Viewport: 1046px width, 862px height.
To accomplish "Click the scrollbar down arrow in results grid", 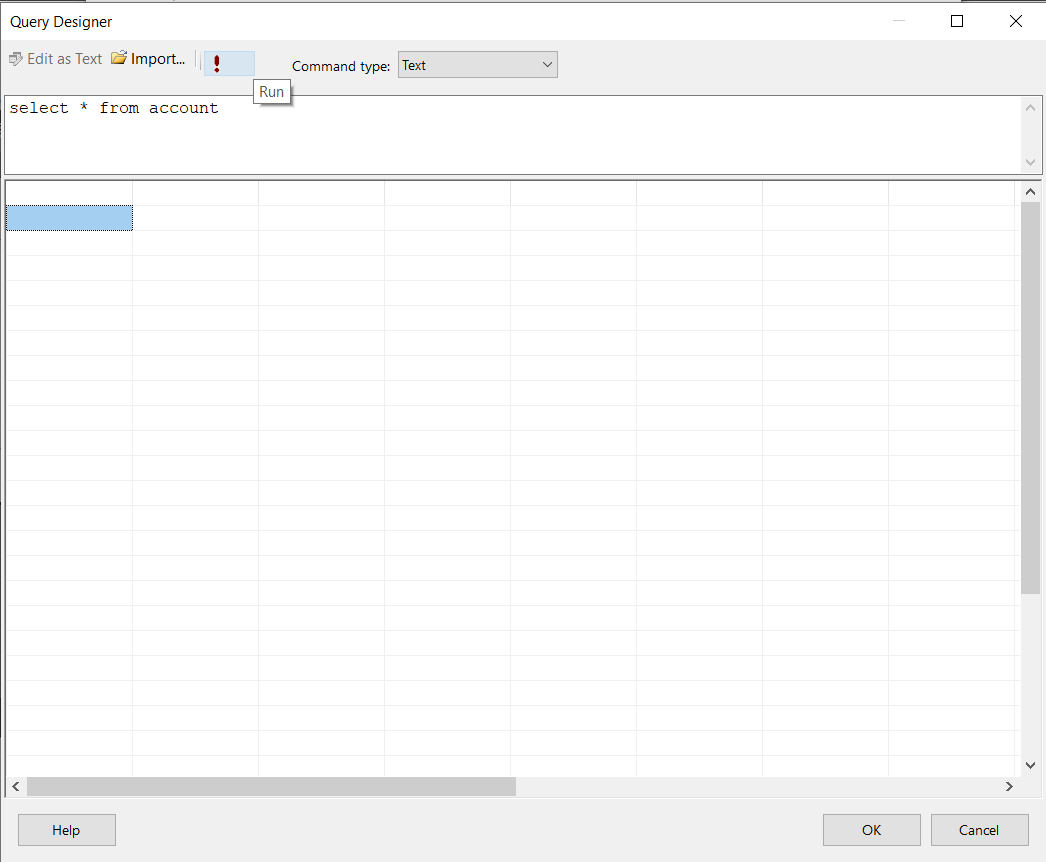I will pyautogui.click(x=1030, y=765).
